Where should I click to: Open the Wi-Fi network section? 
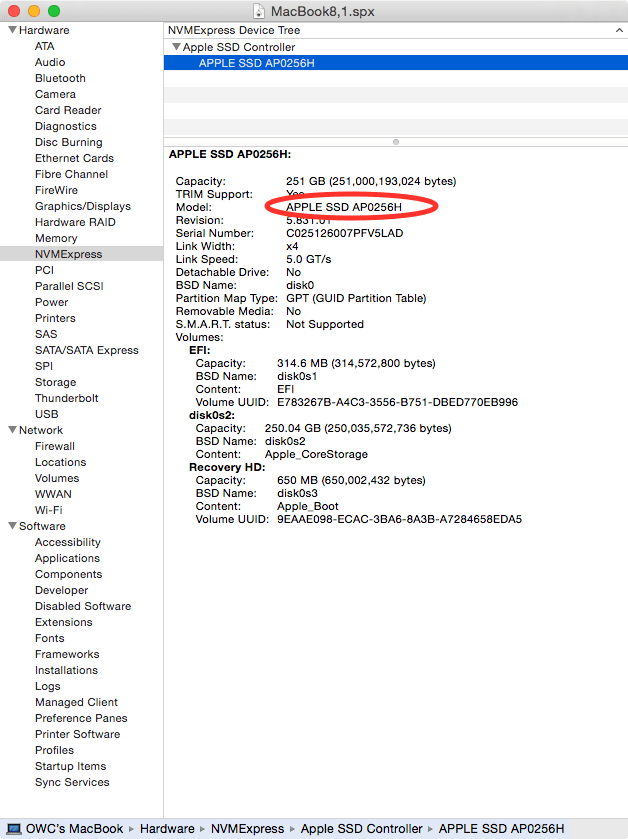(x=49, y=510)
